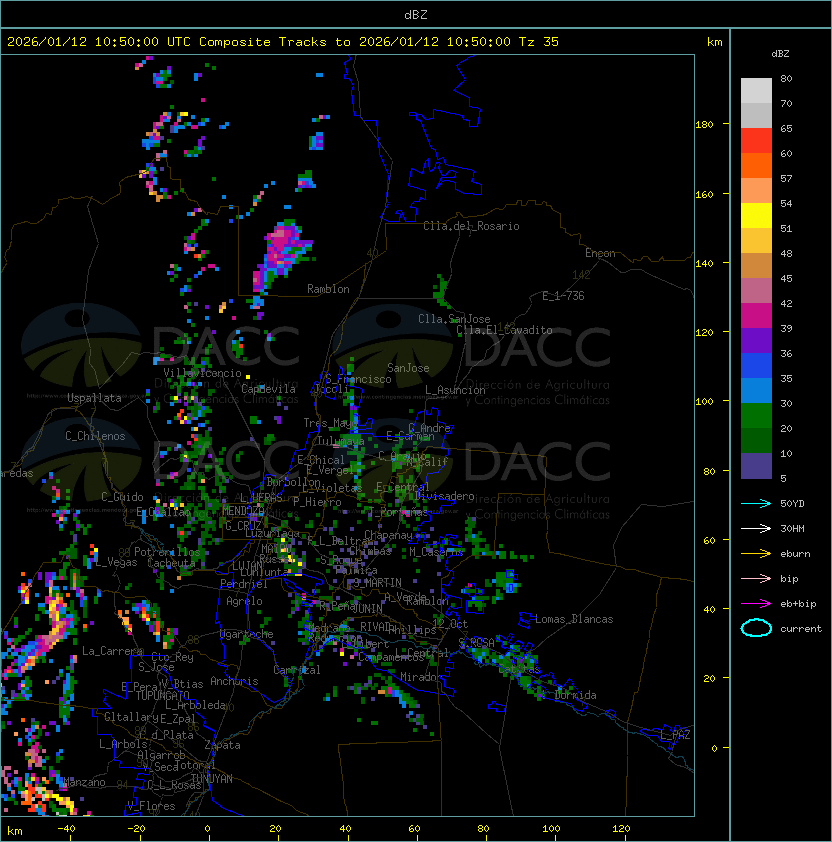Image resolution: width=832 pixels, height=842 pixels.
Task: Click the magenta storm cell above Ramblon
Action: [x=281, y=251]
